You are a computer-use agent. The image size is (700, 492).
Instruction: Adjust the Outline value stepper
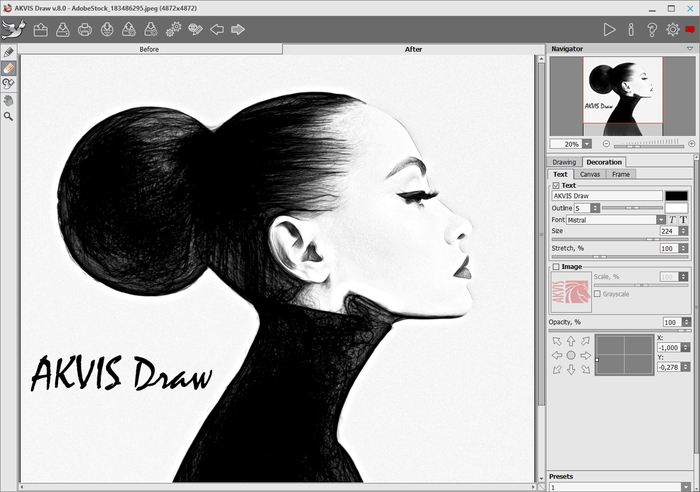pos(595,208)
